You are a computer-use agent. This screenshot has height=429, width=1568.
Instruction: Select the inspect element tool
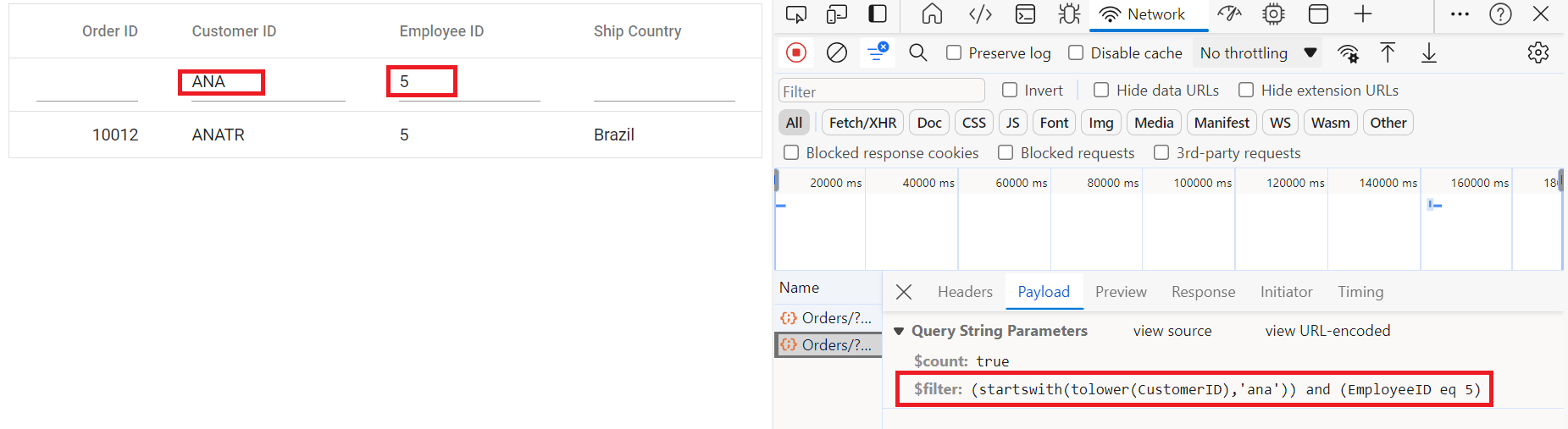[795, 14]
